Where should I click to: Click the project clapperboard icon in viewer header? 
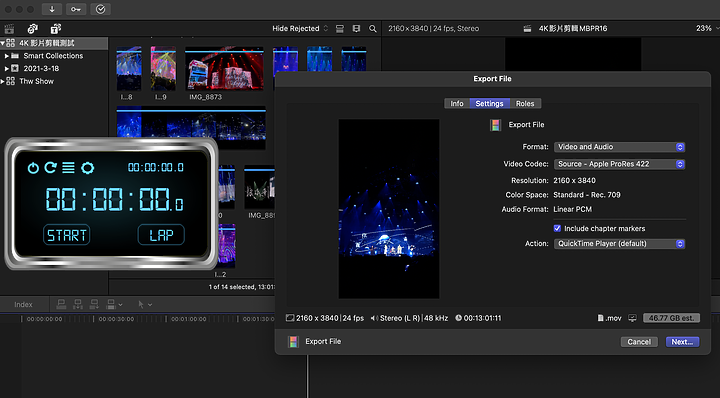pos(528,28)
